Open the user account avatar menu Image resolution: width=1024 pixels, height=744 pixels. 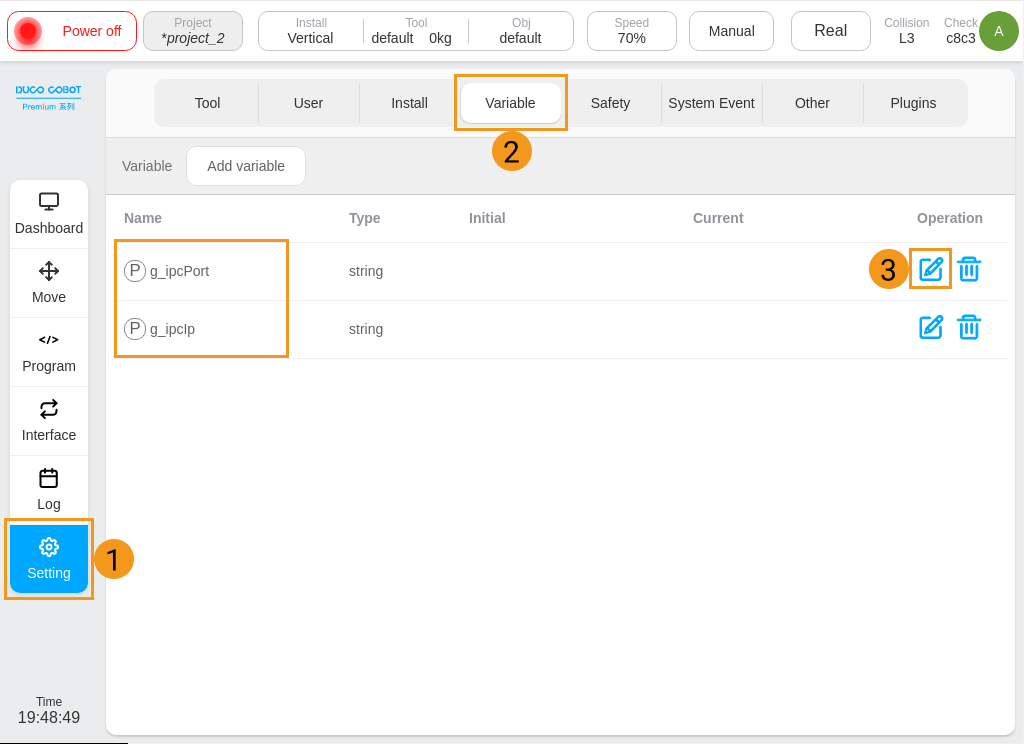coord(998,31)
